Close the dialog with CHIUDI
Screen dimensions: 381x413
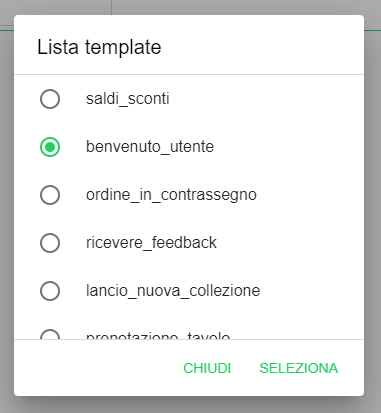pos(207,368)
